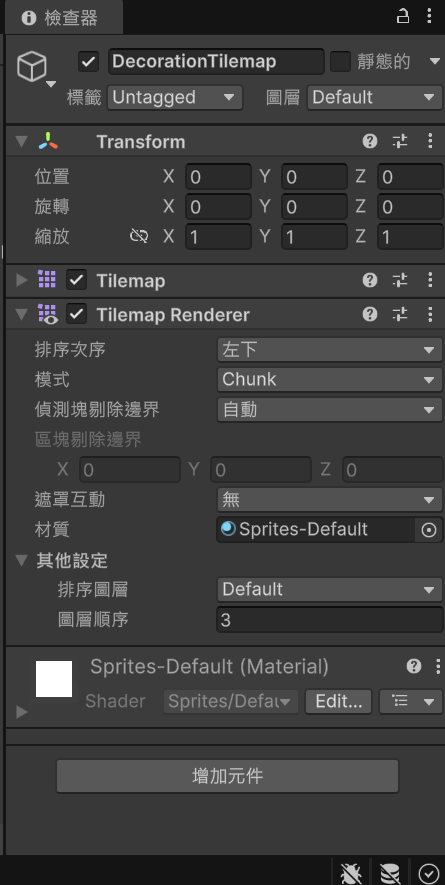Open Transform component help icon
The height and width of the screenshot is (885, 445).
(x=370, y=141)
